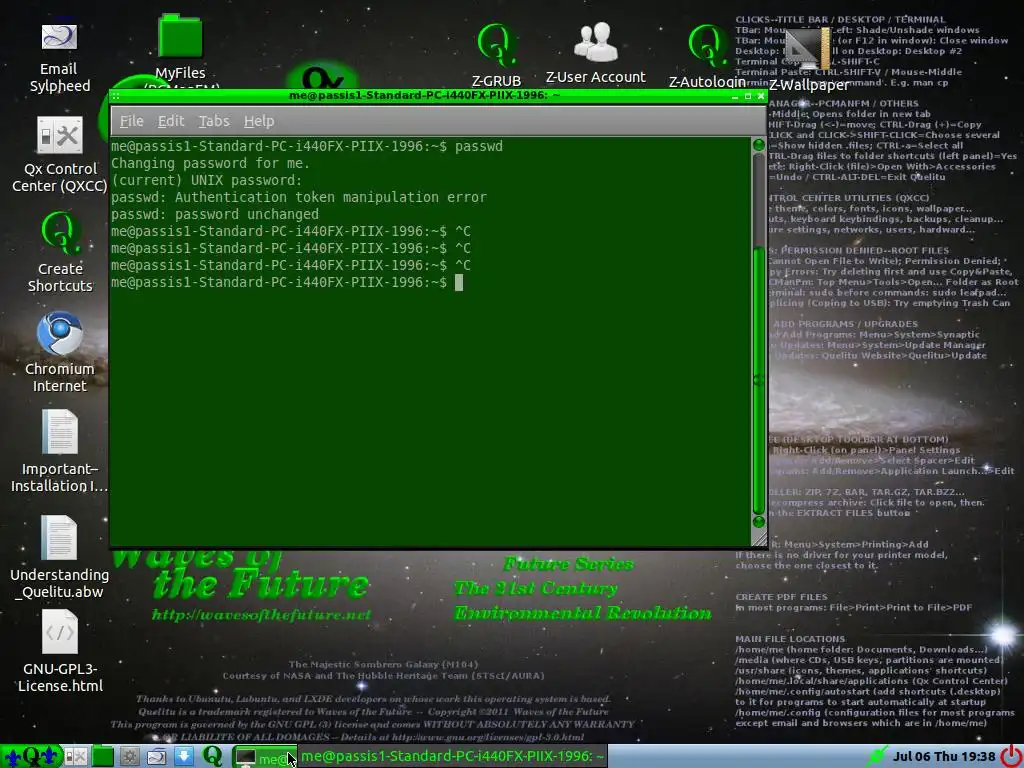Image resolution: width=1024 pixels, height=768 pixels.
Task: Click the 'Changing password for me.' line
Action: click(x=210, y=163)
